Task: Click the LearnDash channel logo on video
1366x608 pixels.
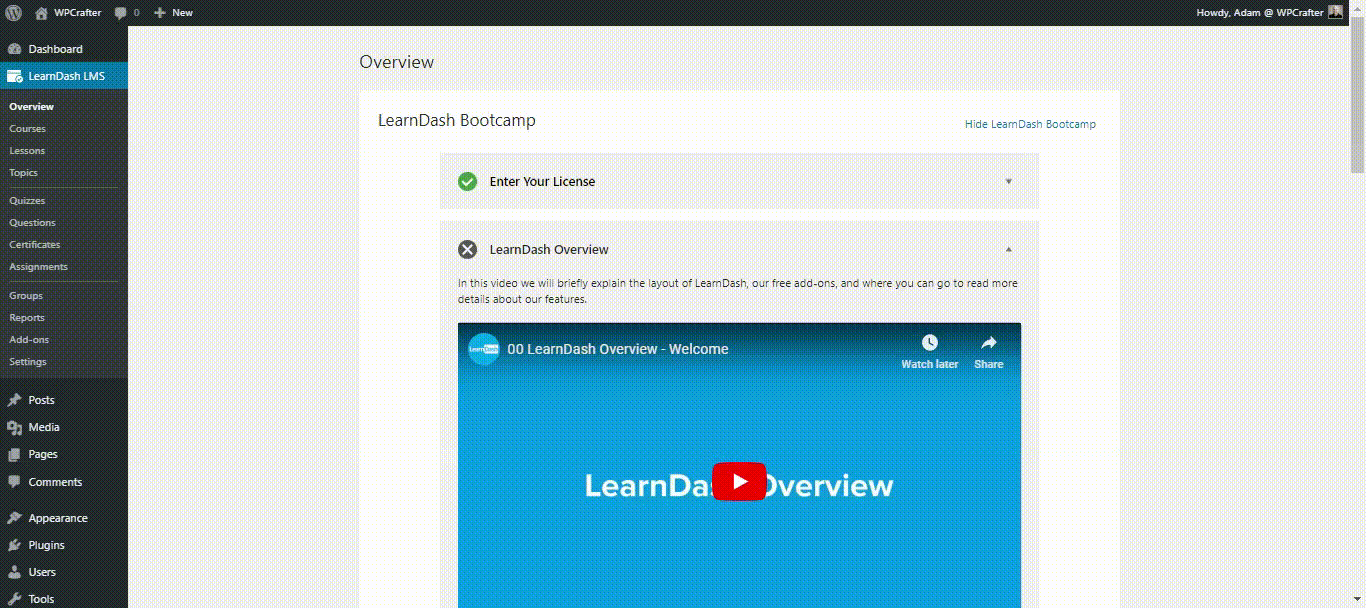Action: click(x=484, y=349)
